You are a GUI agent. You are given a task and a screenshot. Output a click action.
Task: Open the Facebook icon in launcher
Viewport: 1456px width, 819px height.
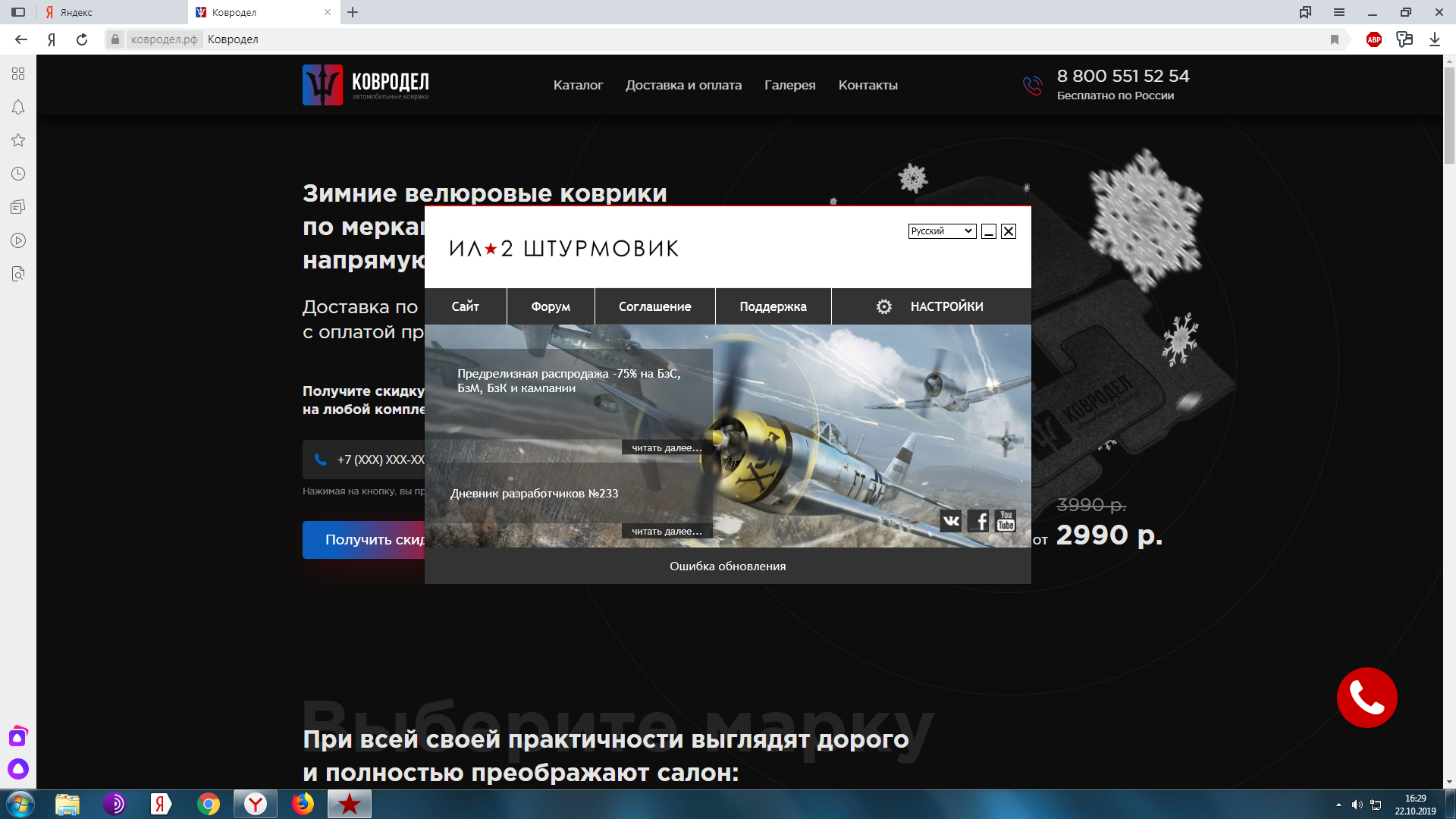tap(979, 520)
